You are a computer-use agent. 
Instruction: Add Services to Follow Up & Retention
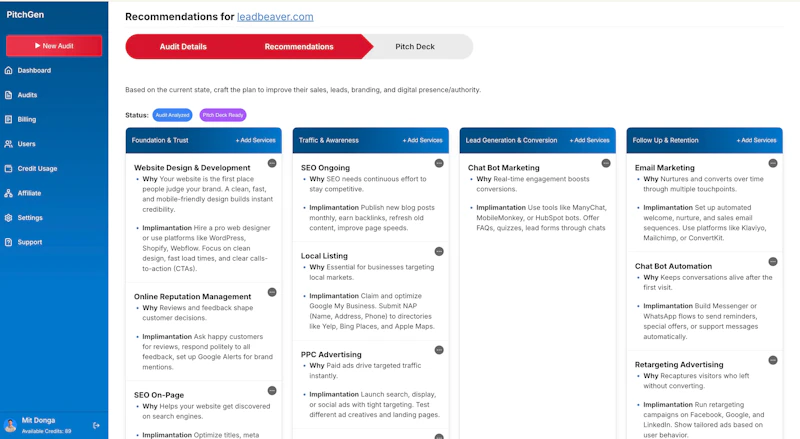pyautogui.click(x=756, y=140)
